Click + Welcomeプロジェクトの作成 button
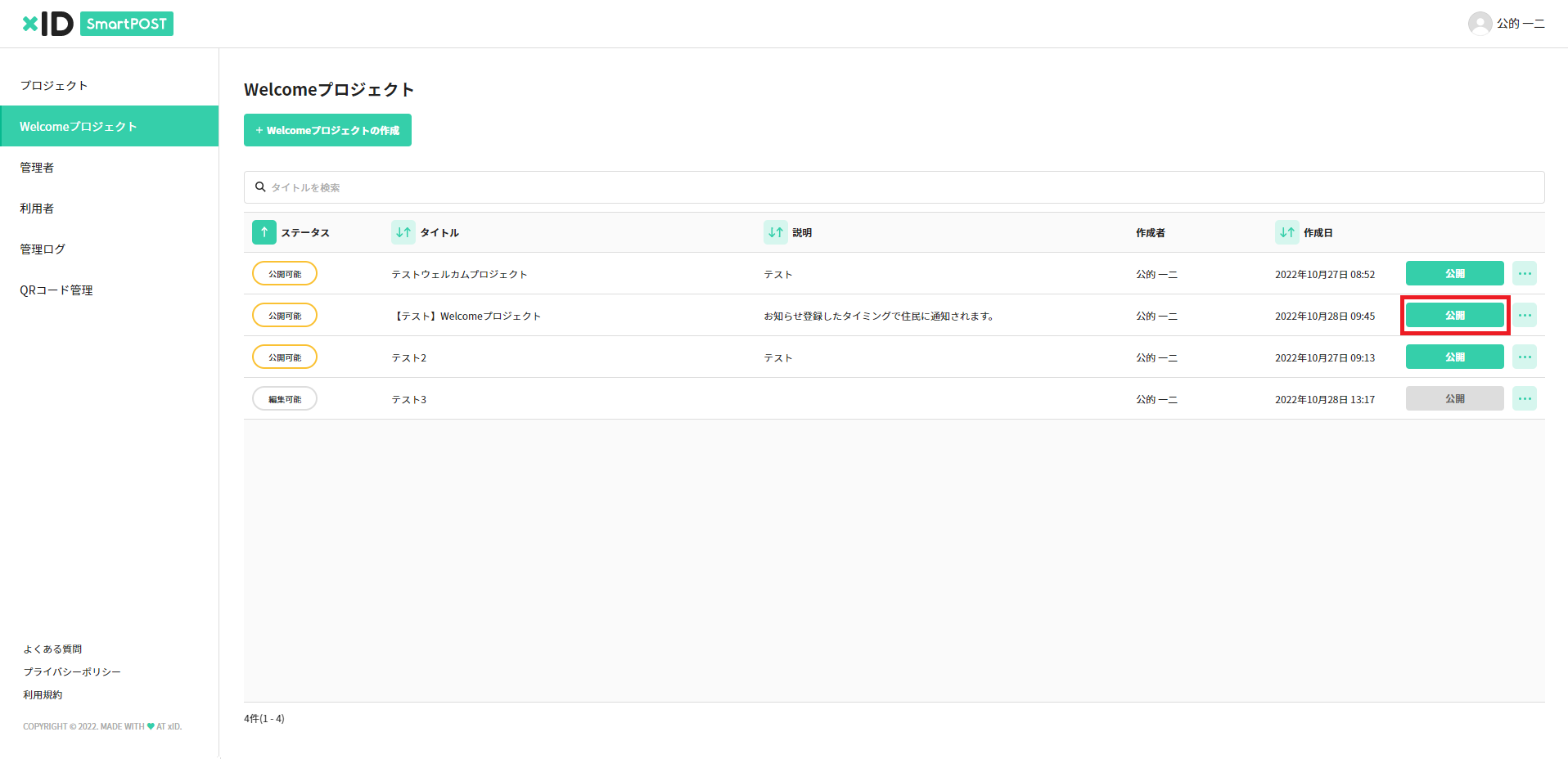Screen dimensions: 1568x759 327,130
